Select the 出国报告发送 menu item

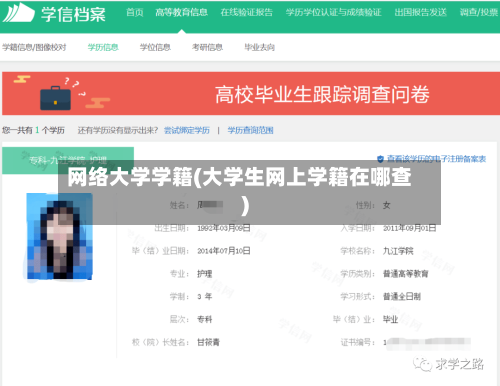(x=421, y=13)
